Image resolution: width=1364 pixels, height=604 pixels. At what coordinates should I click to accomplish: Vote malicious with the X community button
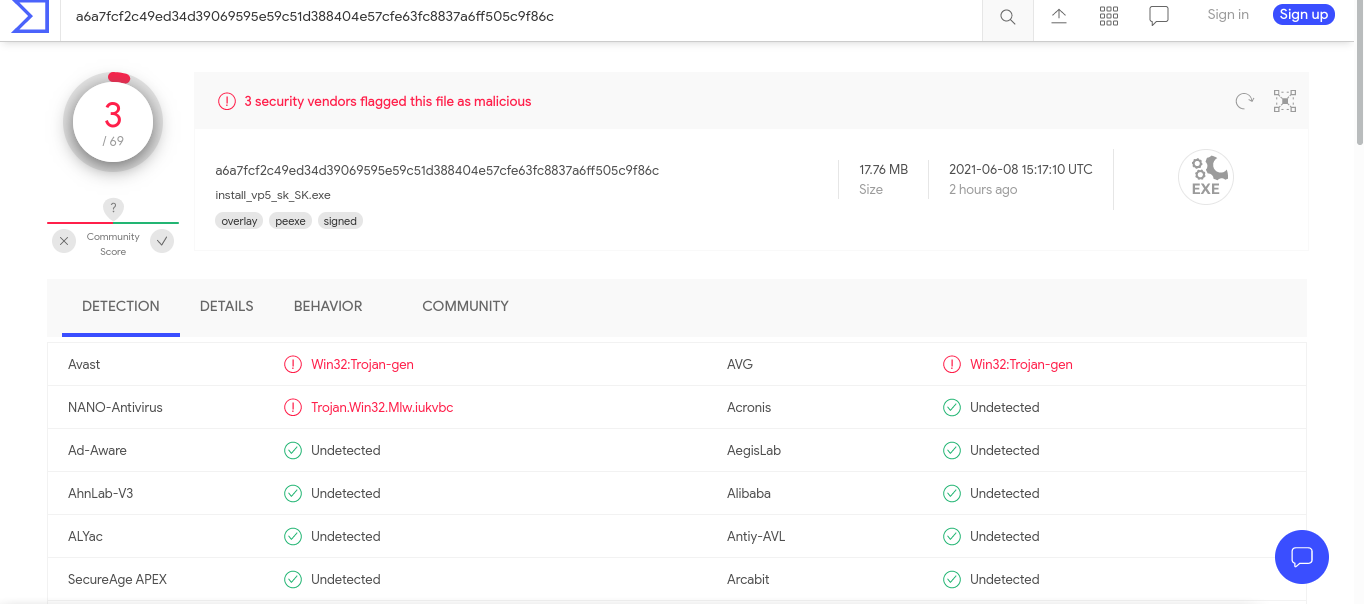(64, 241)
